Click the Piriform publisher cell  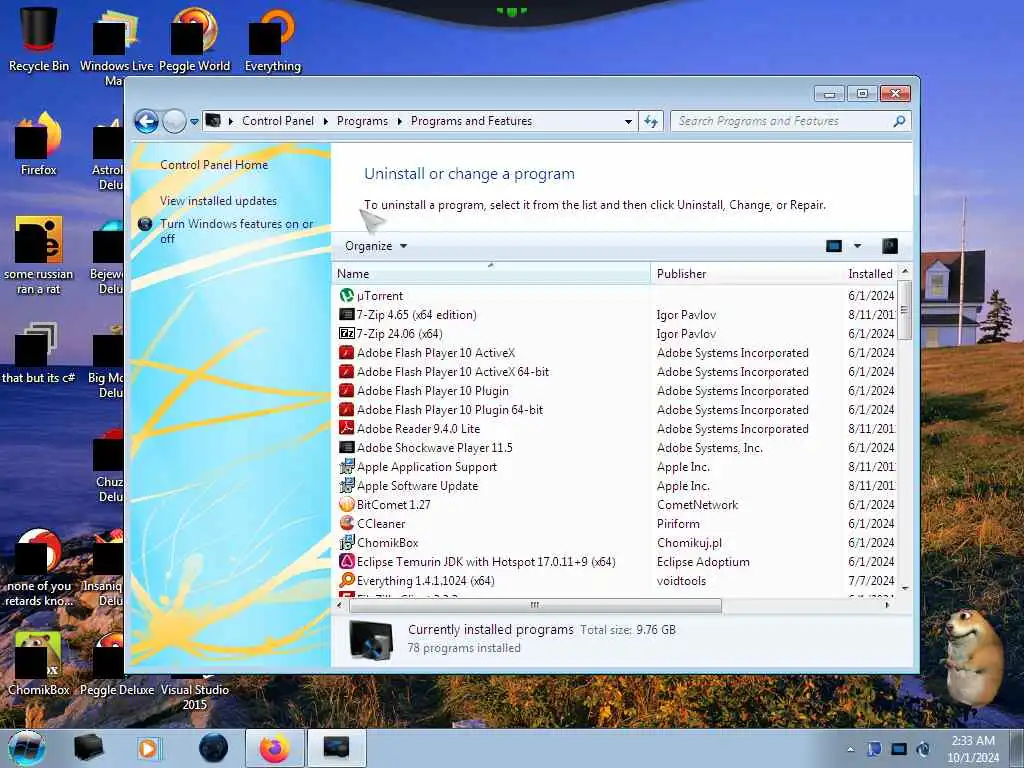click(x=678, y=523)
